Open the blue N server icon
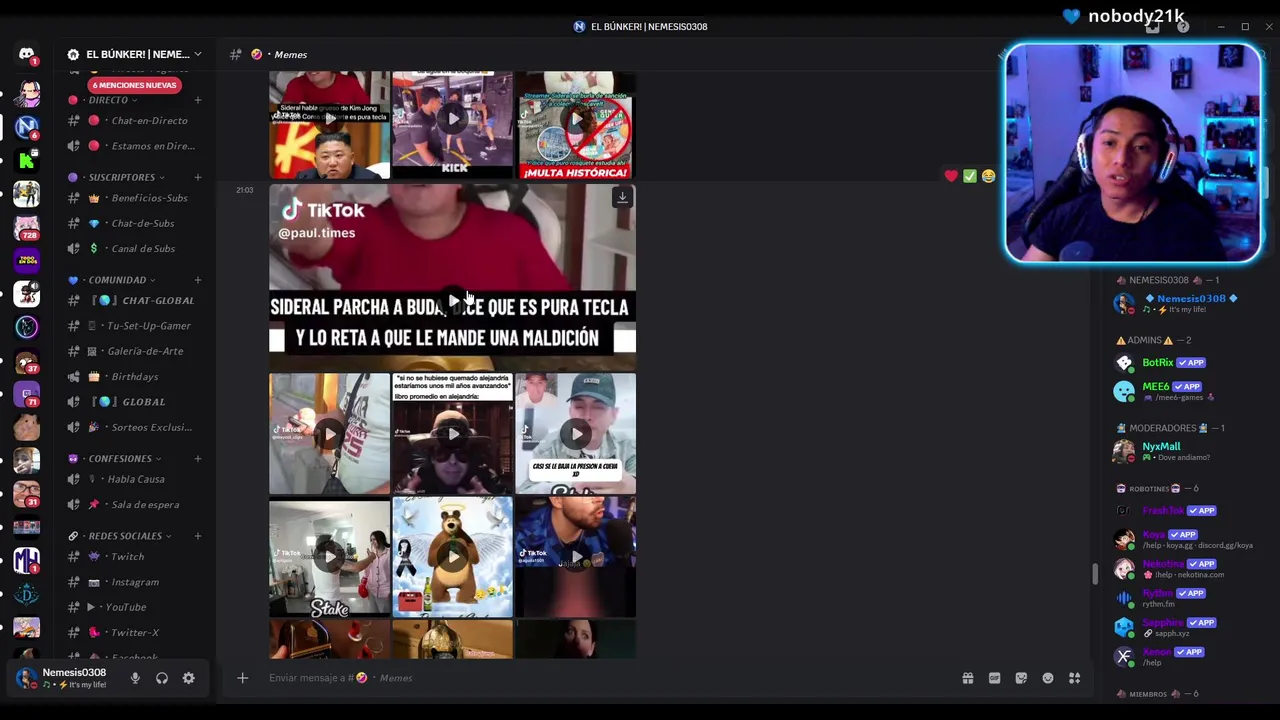1280x720 pixels. click(27, 127)
